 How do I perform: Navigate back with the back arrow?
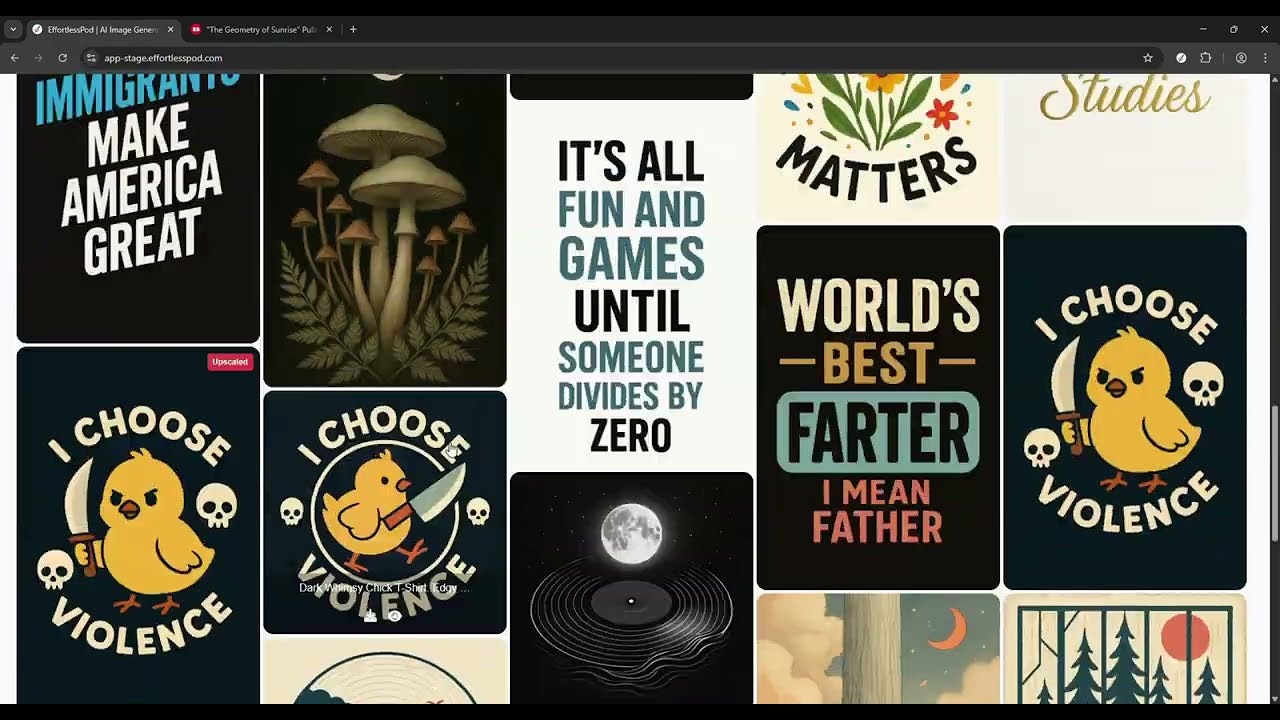tap(13, 58)
